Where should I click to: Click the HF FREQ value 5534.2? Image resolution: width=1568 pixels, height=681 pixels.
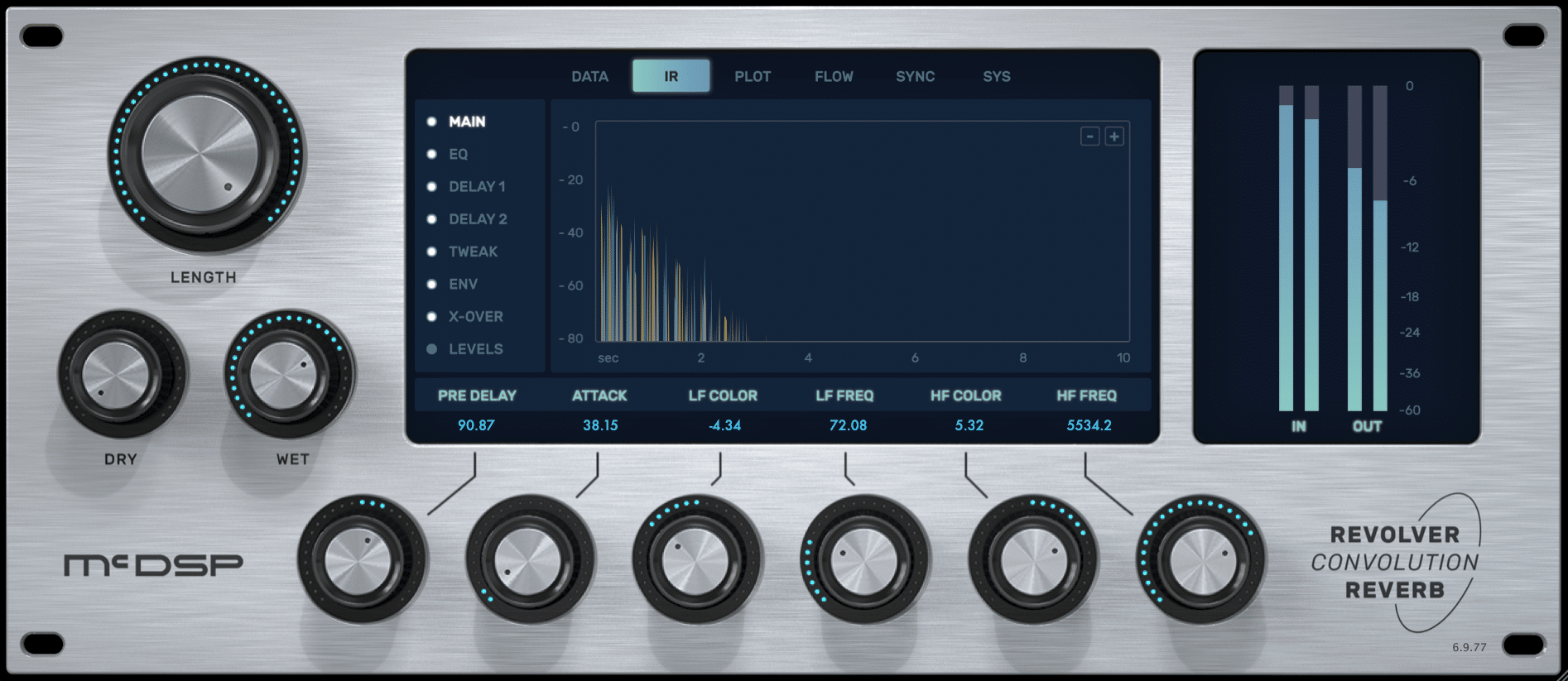point(1089,425)
